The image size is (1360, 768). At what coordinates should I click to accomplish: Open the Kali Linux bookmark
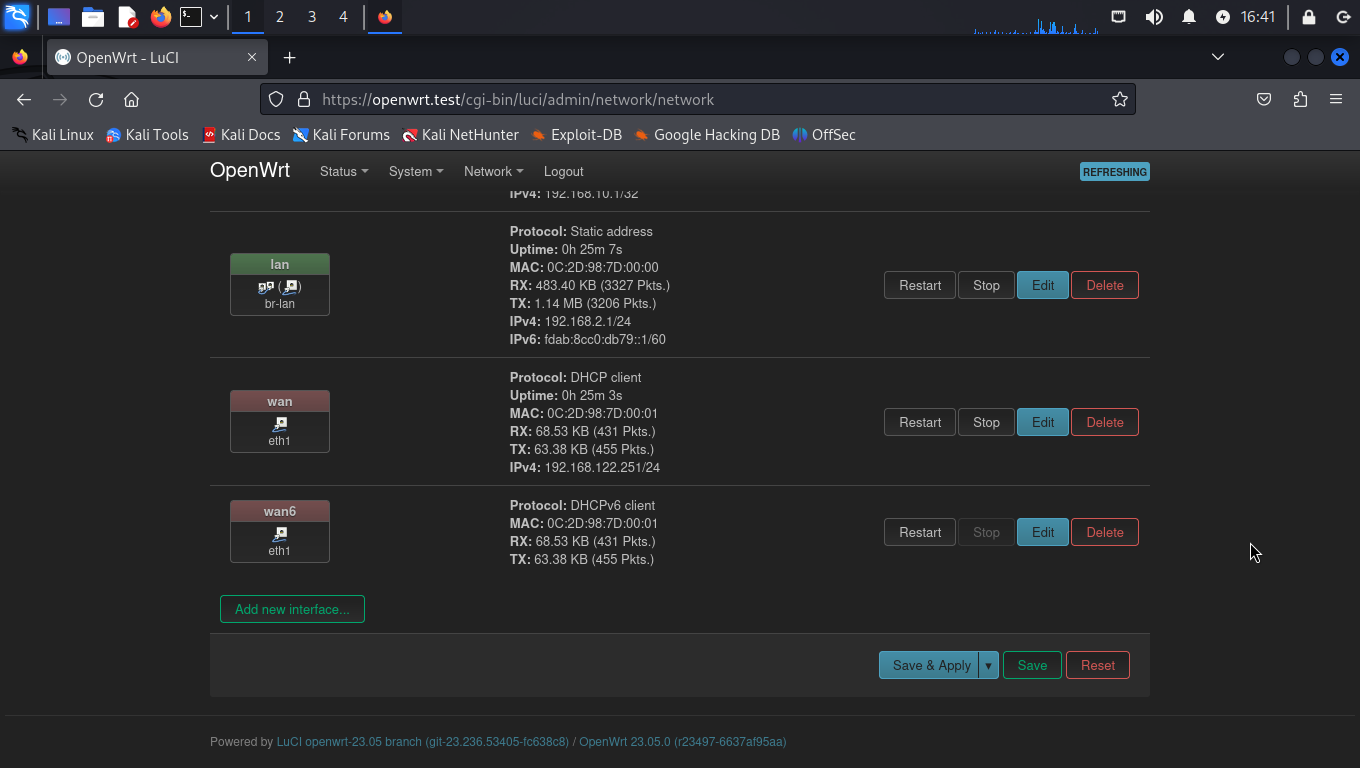coord(52,134)
